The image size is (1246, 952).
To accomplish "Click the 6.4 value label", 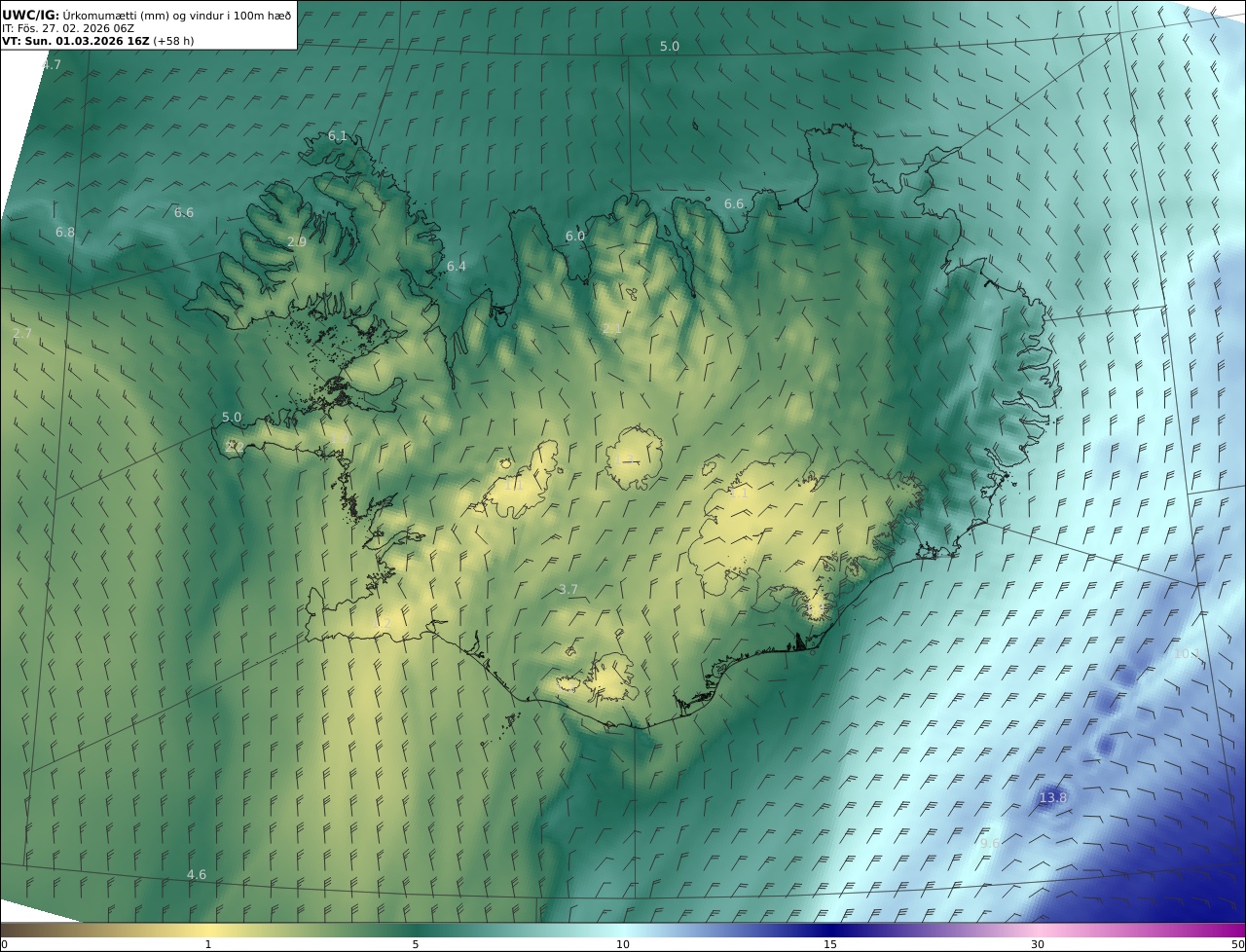I will click(457, 267).
